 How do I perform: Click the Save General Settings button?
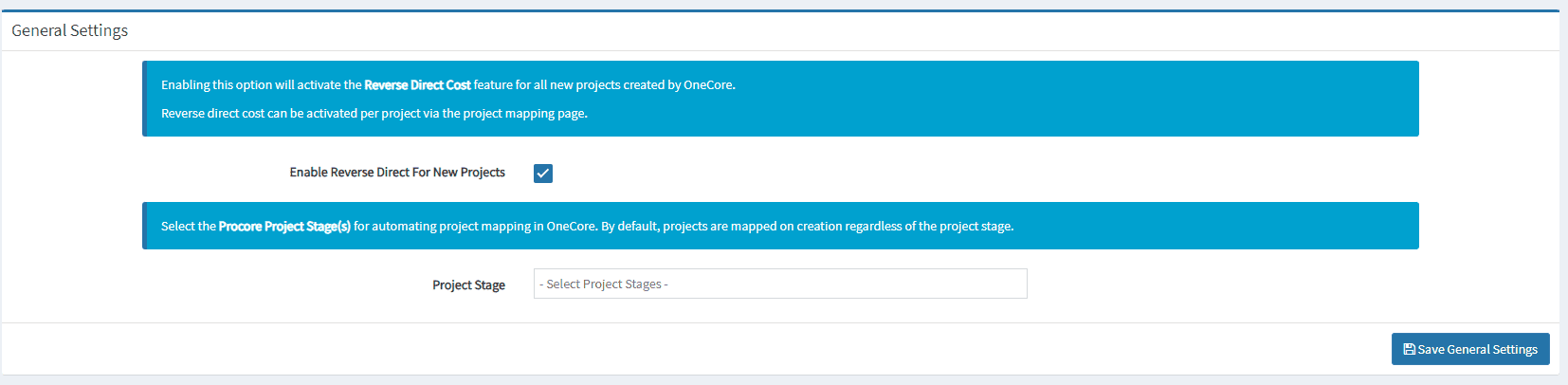(x=1469, y=349)
